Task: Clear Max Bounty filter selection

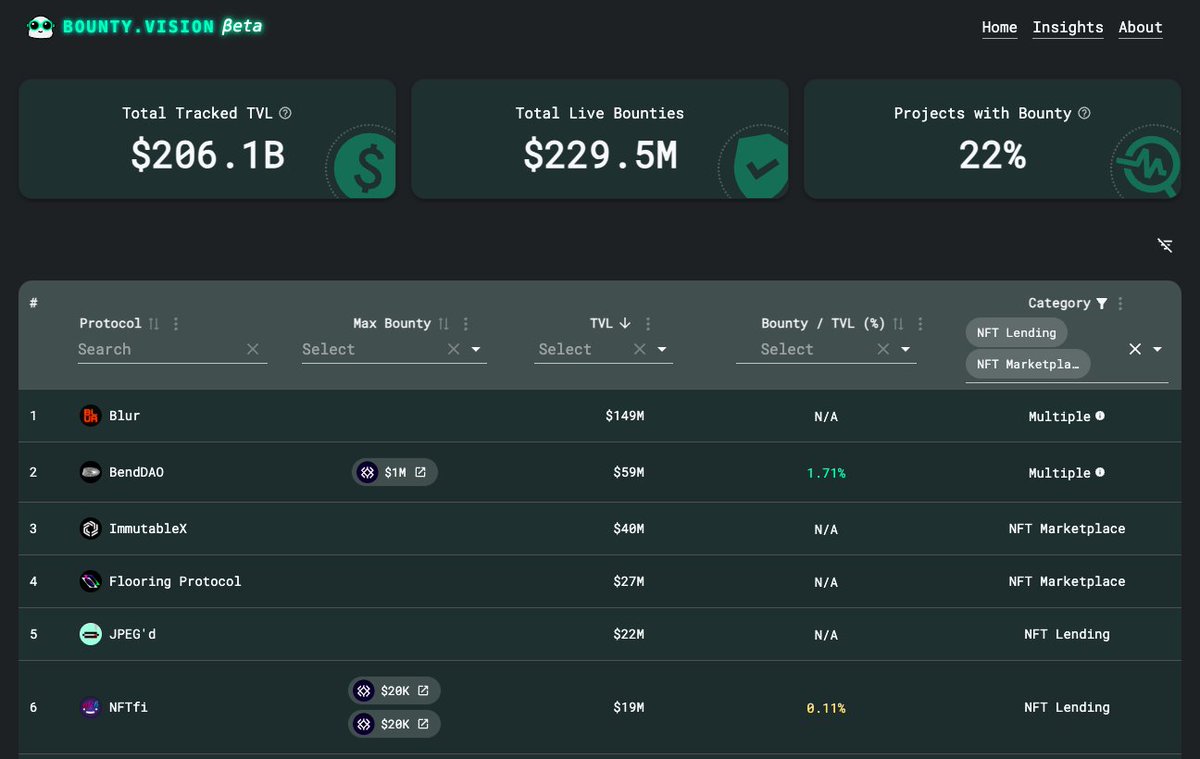Action: [x=453, y=349]
